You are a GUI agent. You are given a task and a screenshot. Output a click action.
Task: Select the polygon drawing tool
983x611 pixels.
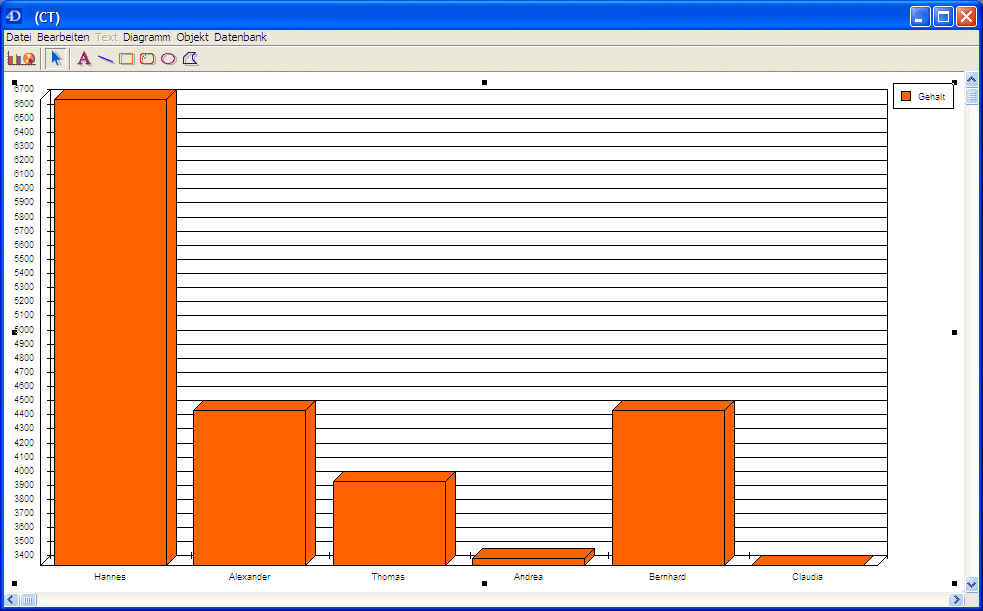190,59
